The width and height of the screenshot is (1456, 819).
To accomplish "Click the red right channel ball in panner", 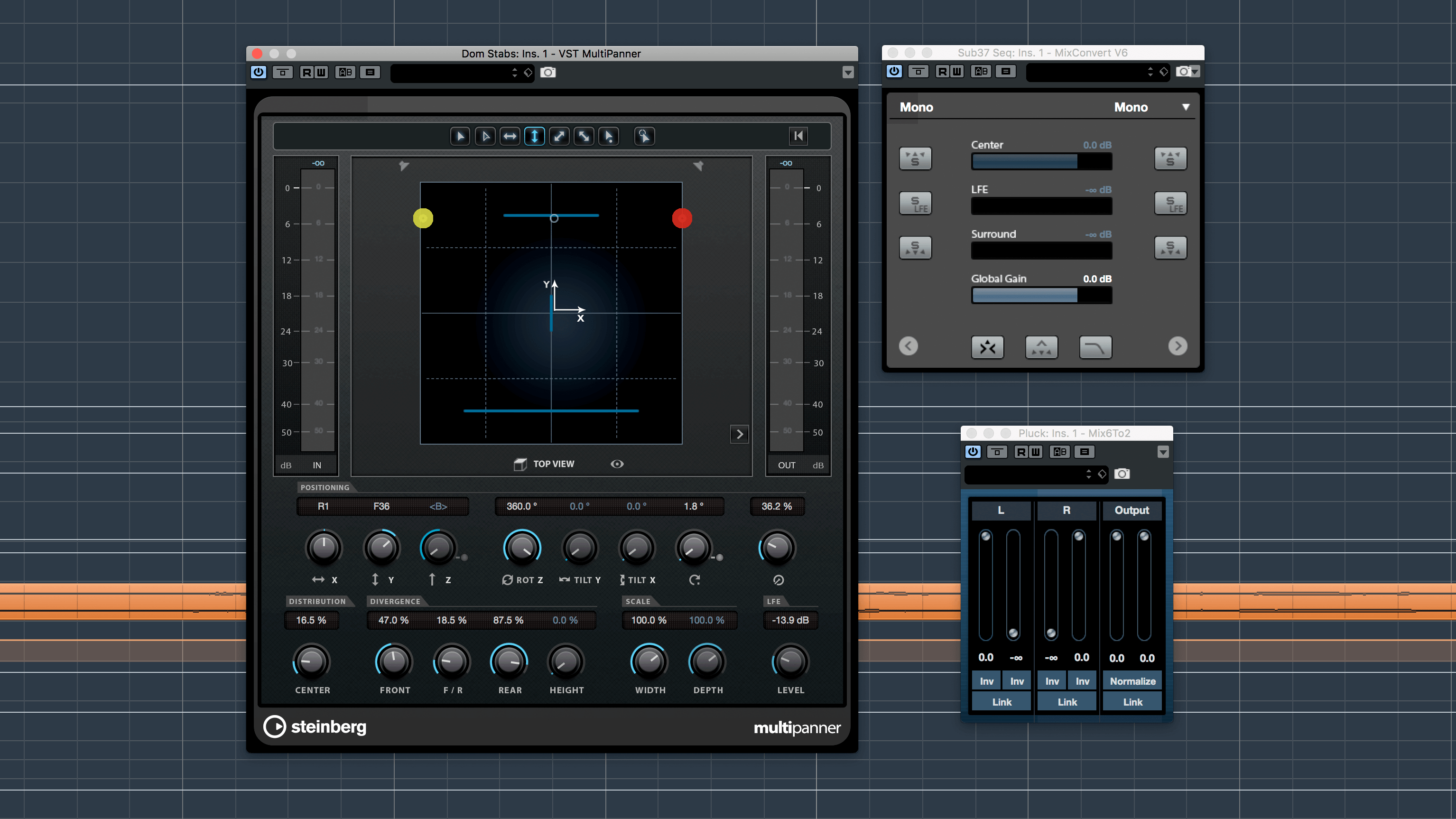I will point(682,218).
